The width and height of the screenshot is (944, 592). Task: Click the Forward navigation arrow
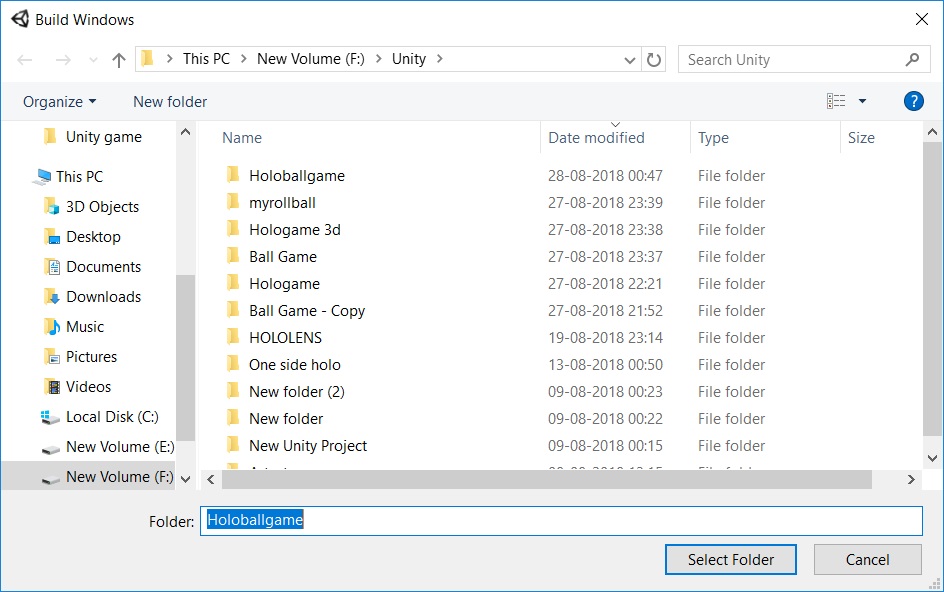point(63,60)
